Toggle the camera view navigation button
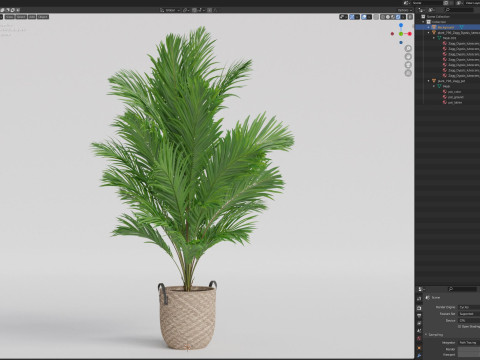This screenshot has width=480, height=360. [x=408, y=65]
